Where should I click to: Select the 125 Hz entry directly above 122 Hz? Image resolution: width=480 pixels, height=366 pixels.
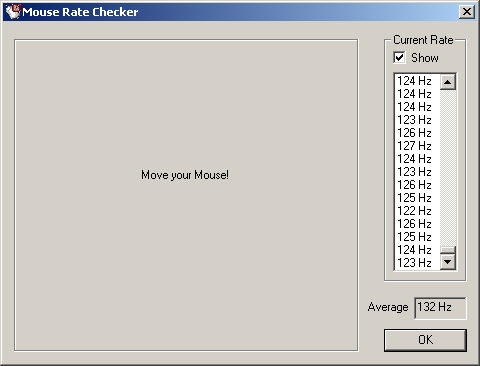pyautogui.click(x=414, y=198)
